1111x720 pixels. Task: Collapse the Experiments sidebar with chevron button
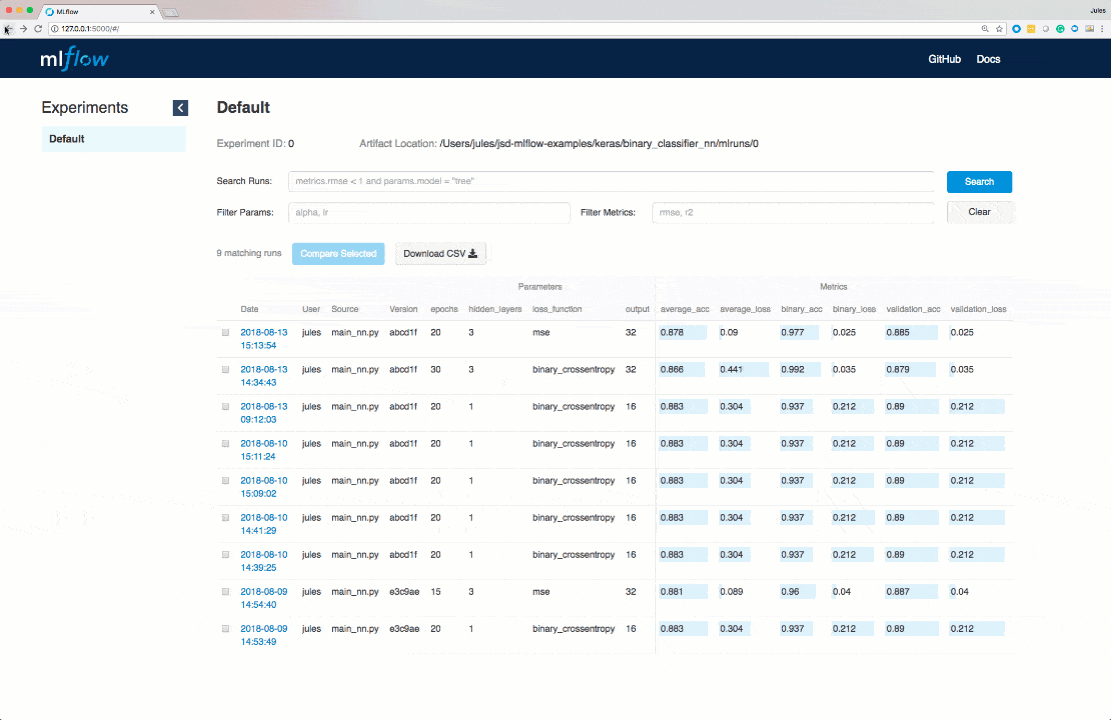pyautogui.click(x=180, y=108)
